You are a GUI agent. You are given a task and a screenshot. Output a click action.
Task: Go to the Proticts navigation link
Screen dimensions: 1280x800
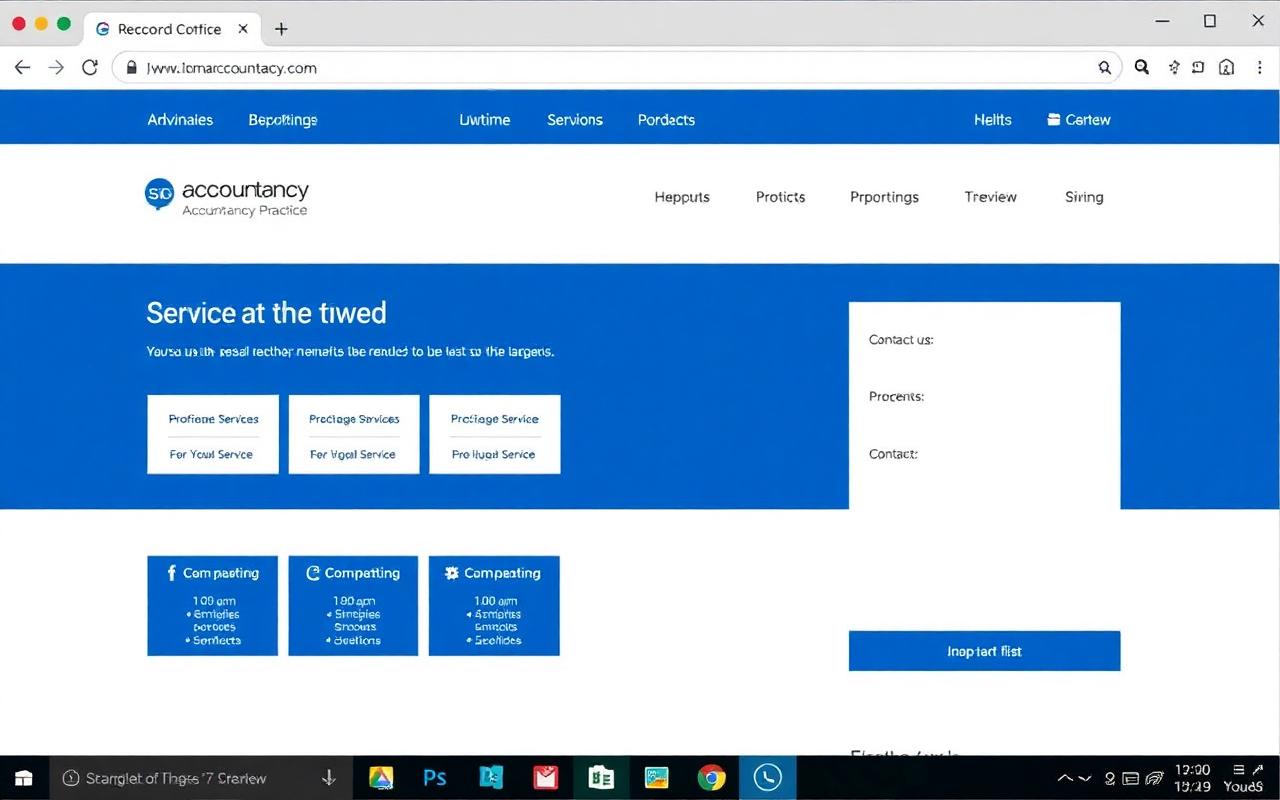(780, 197)
